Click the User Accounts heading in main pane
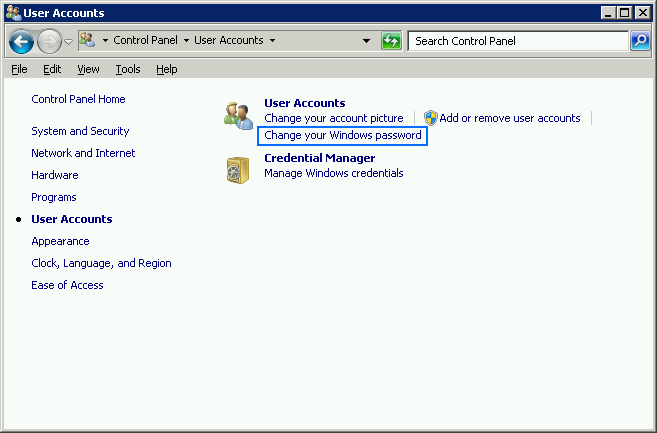The image size is (657, 433). [x=305, y=103]
